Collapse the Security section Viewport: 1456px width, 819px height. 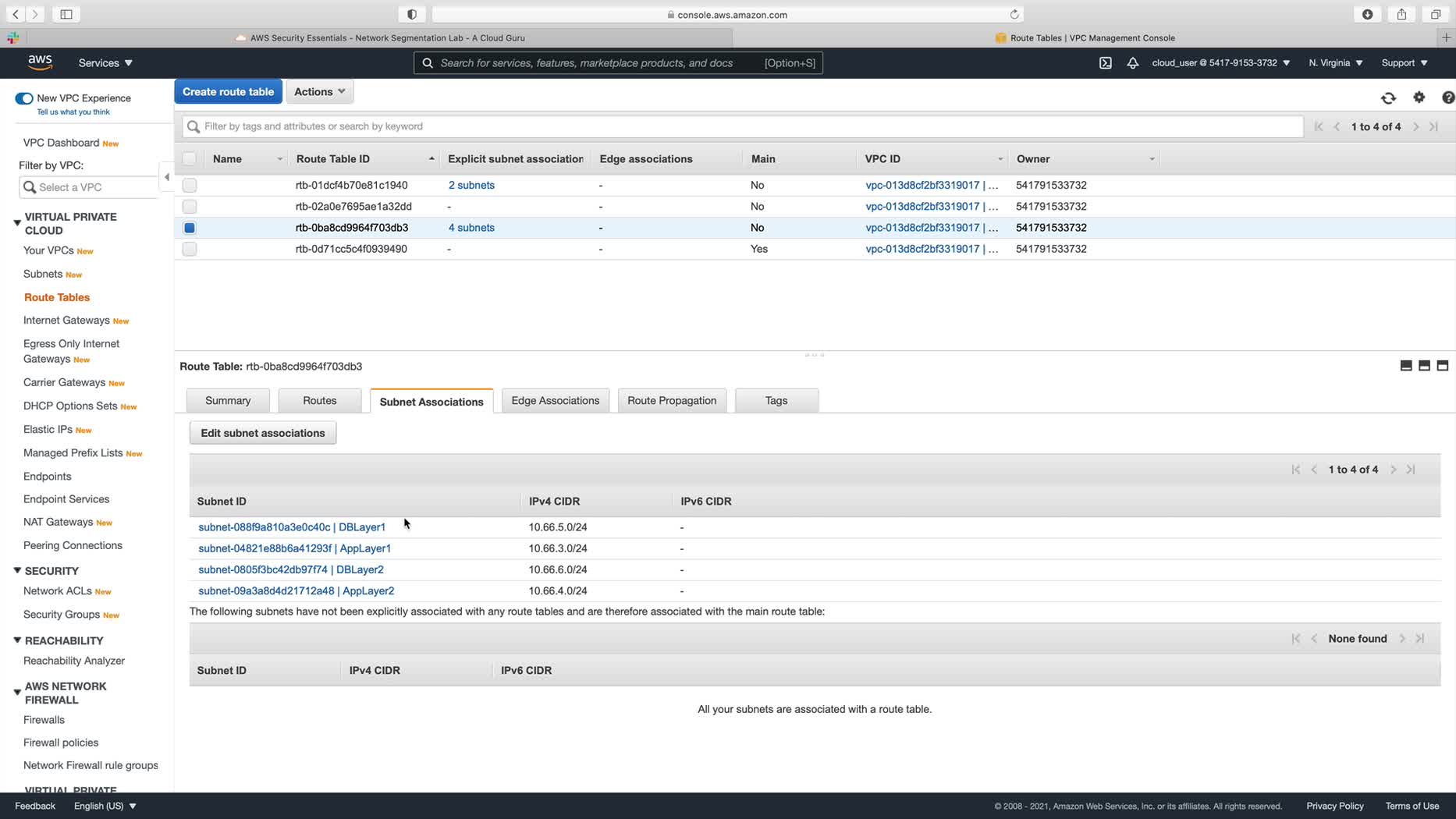coord(17,571)
